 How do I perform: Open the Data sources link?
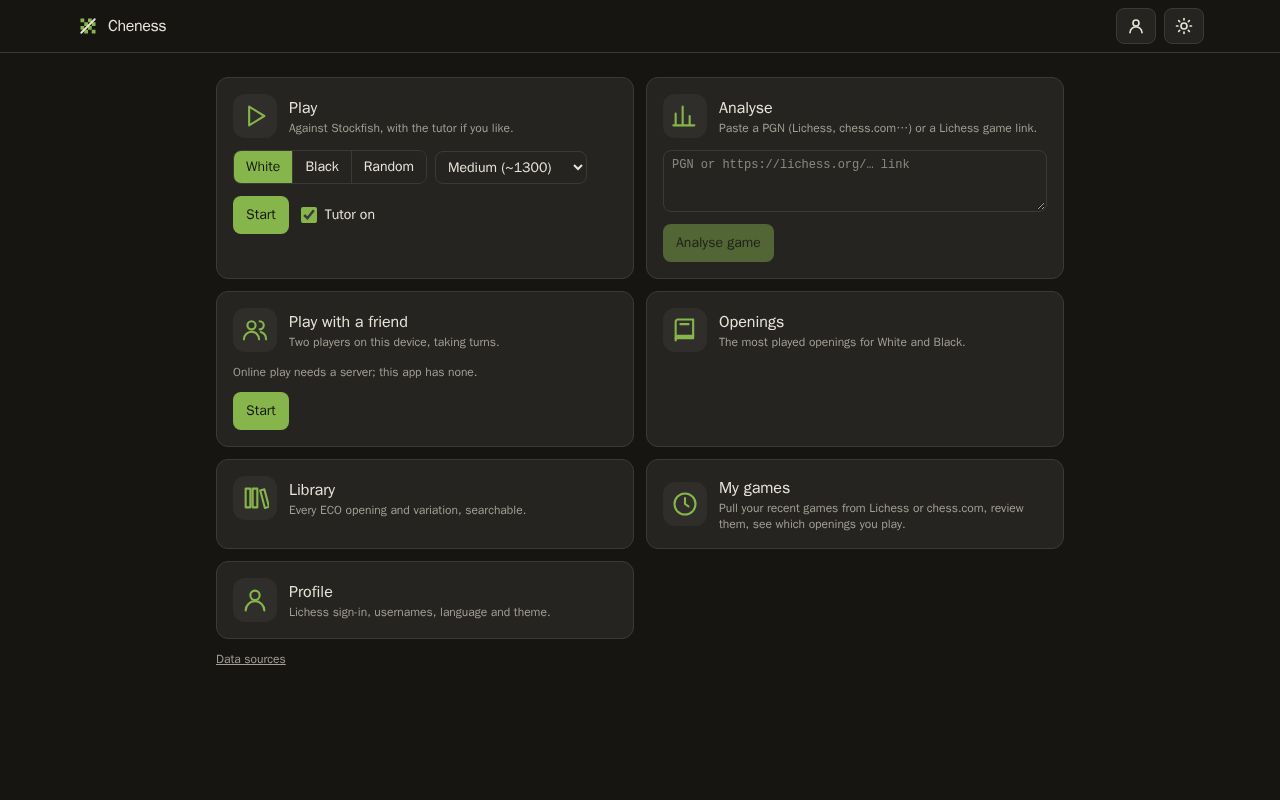[251, 659]
